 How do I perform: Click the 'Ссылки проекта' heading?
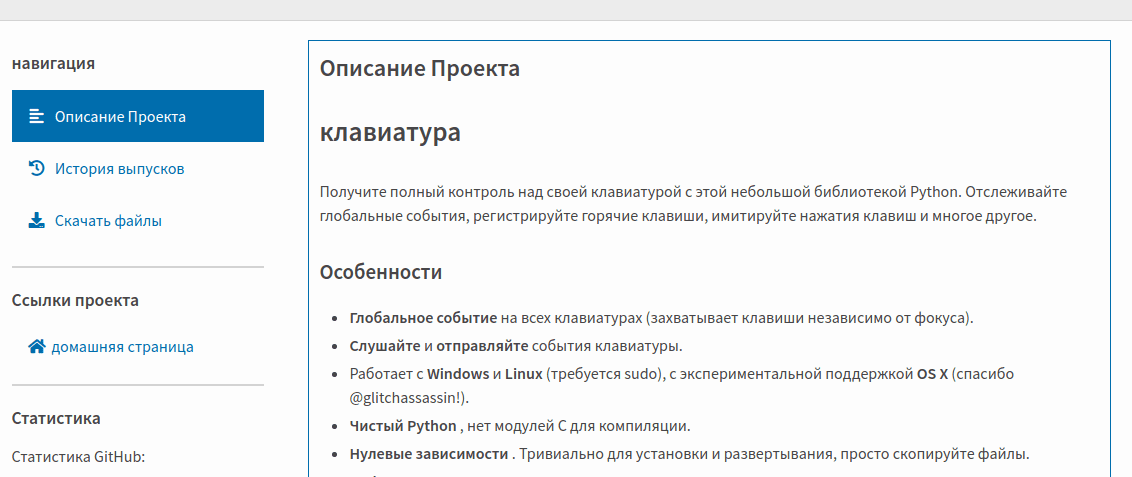pos(75,300)
